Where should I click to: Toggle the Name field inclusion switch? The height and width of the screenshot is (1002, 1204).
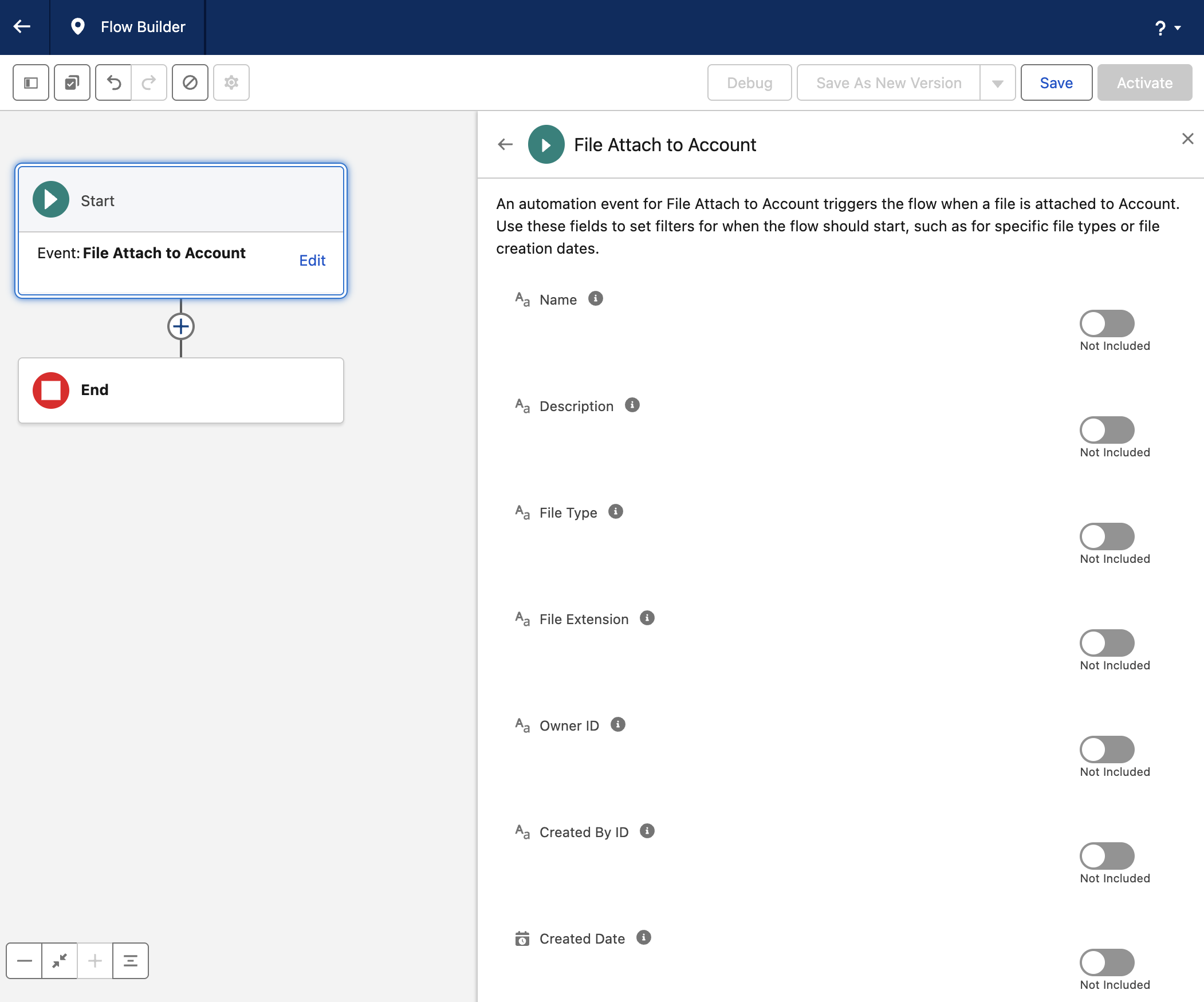(x=1107, y=324)
